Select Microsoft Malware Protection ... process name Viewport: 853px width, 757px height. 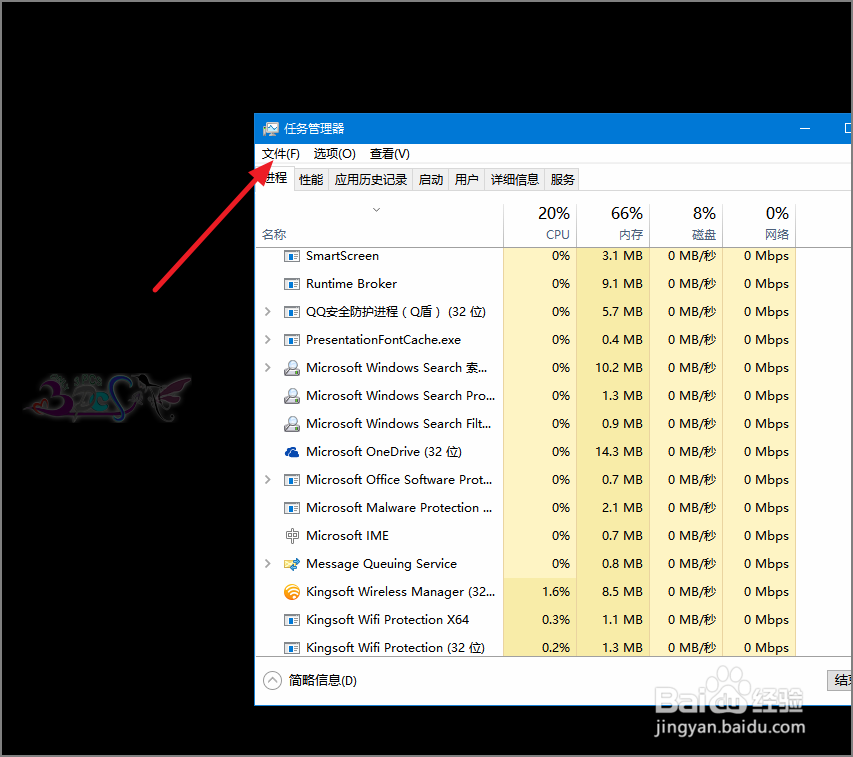(399, 508)
